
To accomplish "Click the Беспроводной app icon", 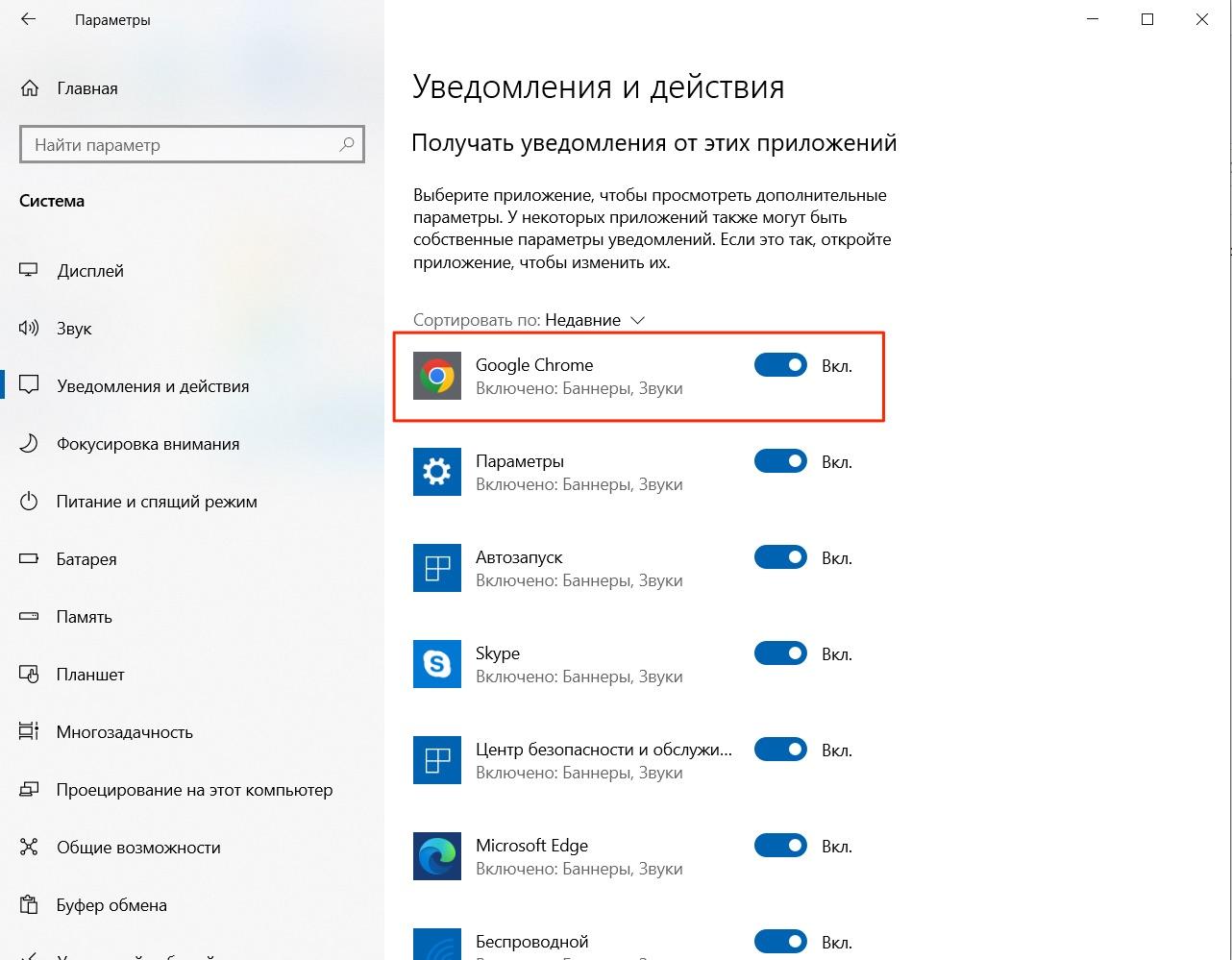I will pos(437,944).
